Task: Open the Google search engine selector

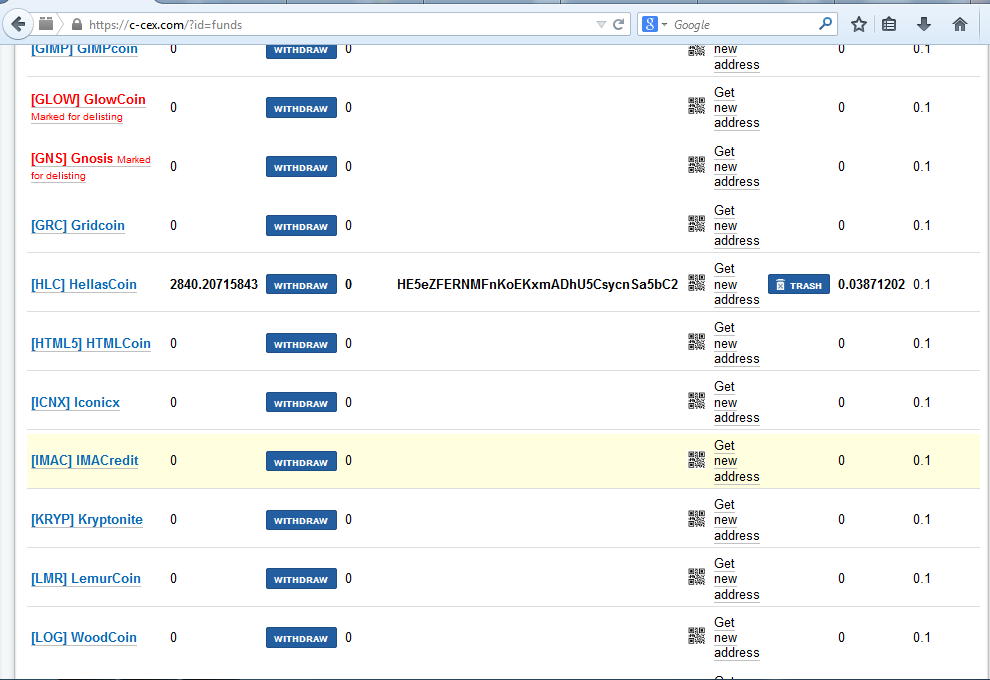Action: coord(654,25)
